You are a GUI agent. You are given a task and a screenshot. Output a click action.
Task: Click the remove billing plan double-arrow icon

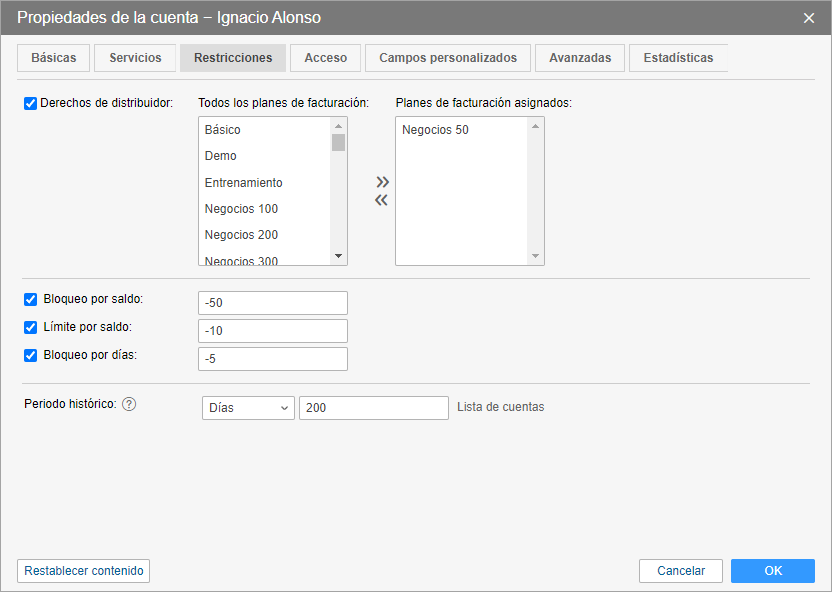tap(381, 200)
